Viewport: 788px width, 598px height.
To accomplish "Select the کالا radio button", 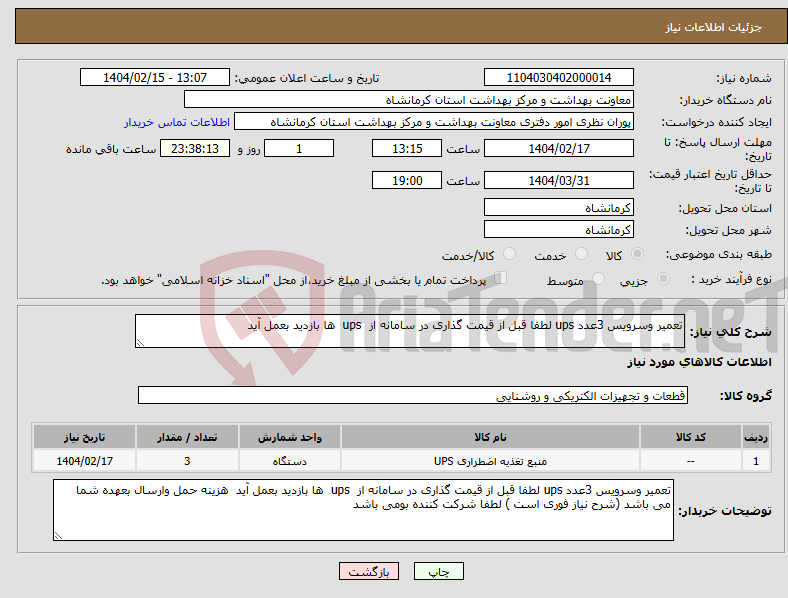I will [x=637, y=254].
